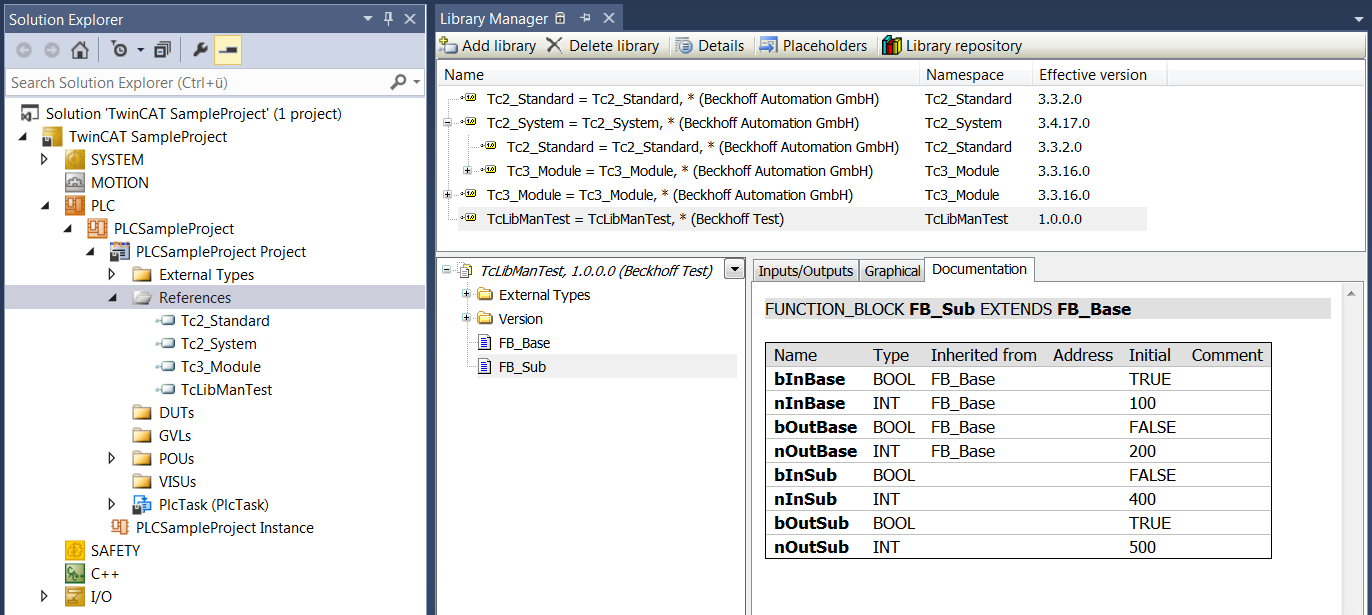1372x615 pixels.
Task: Select the I/O node icon
Action: (75, 597)
